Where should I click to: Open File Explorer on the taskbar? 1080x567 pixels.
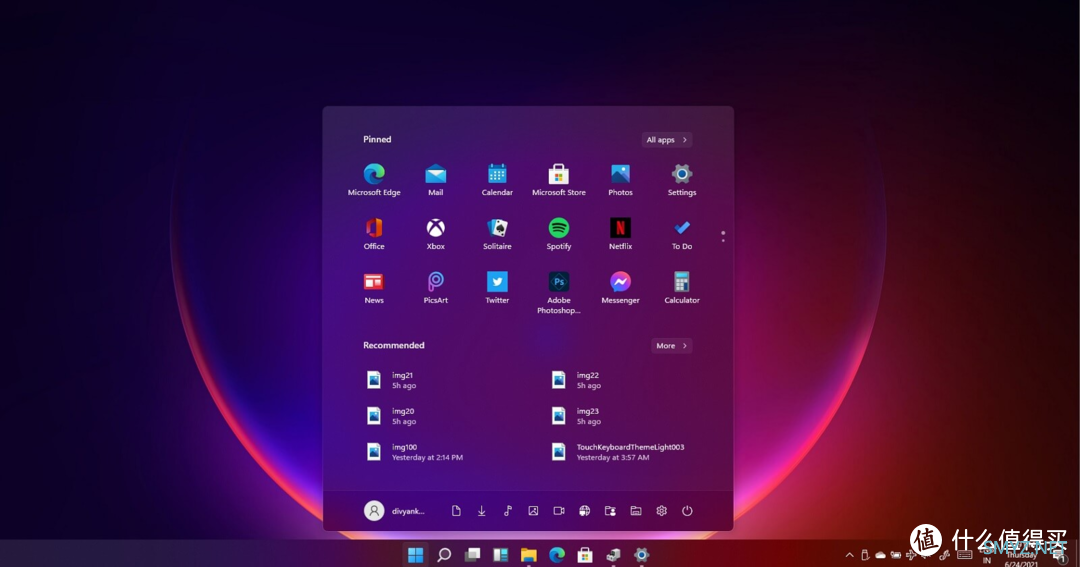529,555
